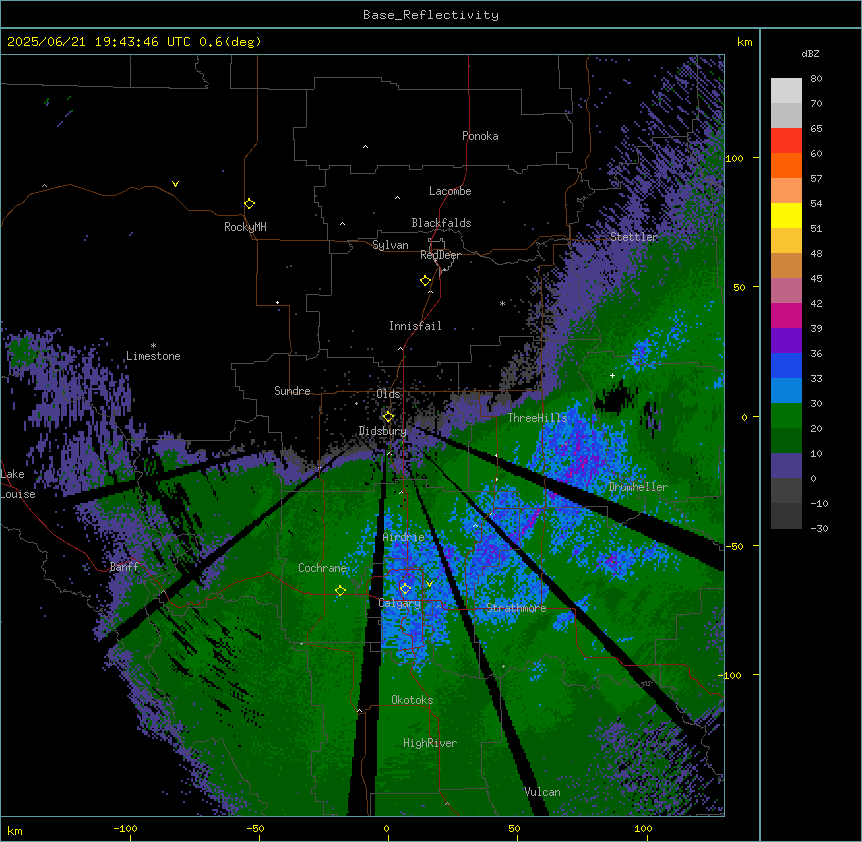Click the km unit label at top right
Viewport: 862px width, 842px height.
(x=745, y=42)
